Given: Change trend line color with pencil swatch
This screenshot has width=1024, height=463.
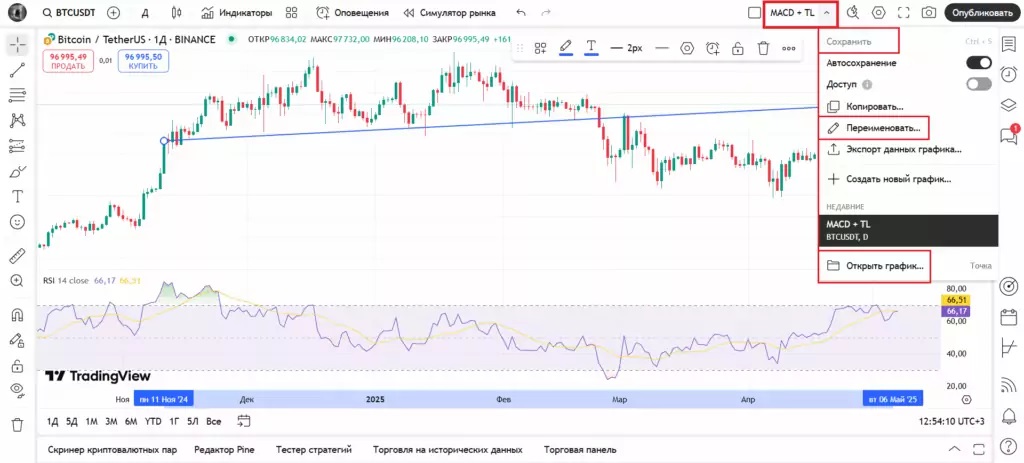Looking at the screenshot, I should pyautogui.click(x=566, y=48).
